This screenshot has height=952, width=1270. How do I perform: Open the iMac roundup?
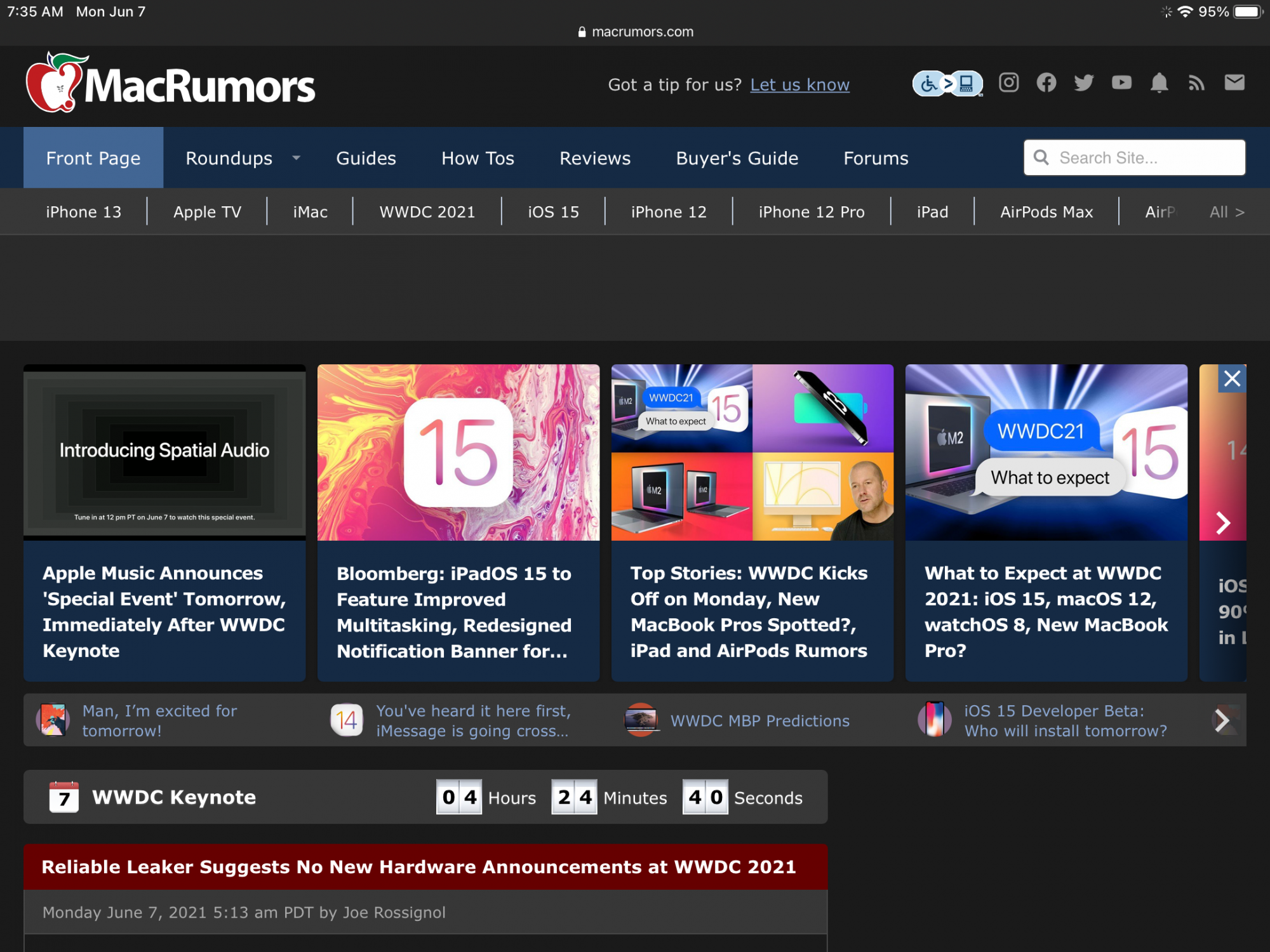[310, 212]
